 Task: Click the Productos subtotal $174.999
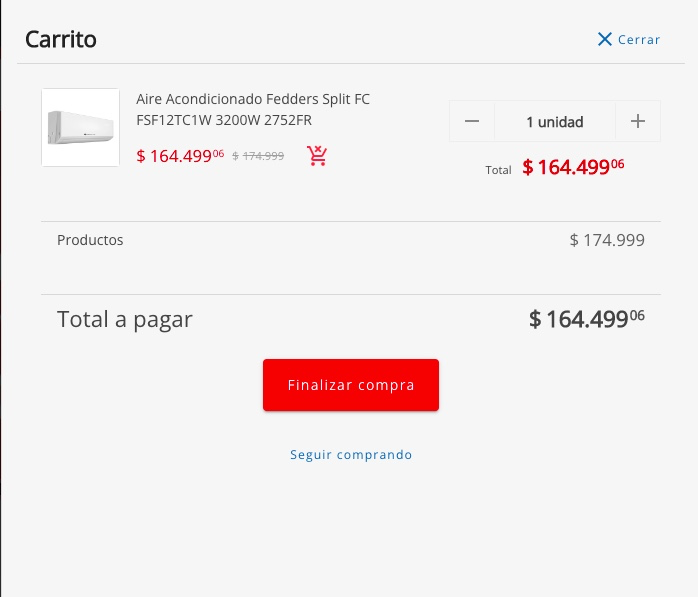(607, 240)
